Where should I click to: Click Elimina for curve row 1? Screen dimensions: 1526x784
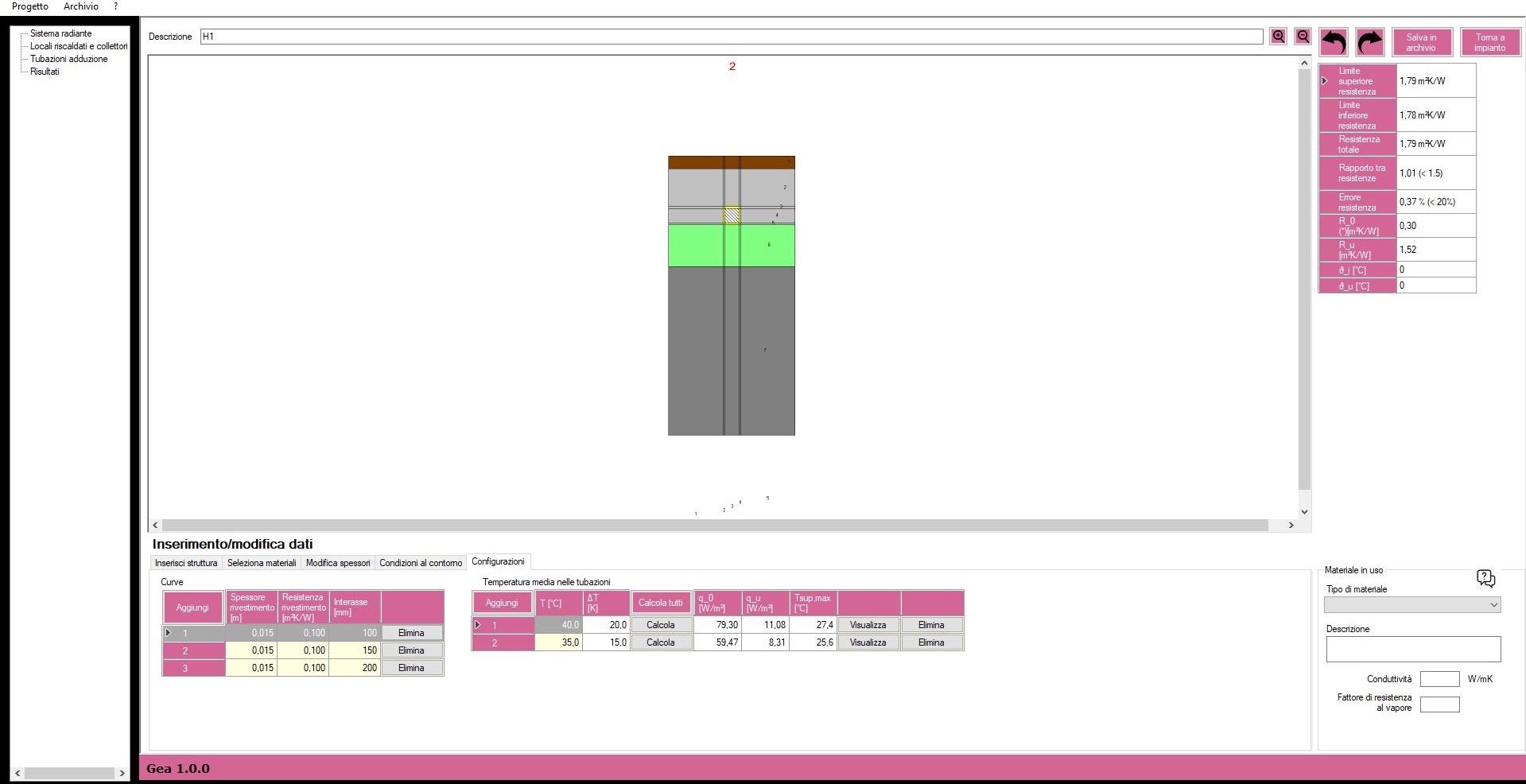411,633
